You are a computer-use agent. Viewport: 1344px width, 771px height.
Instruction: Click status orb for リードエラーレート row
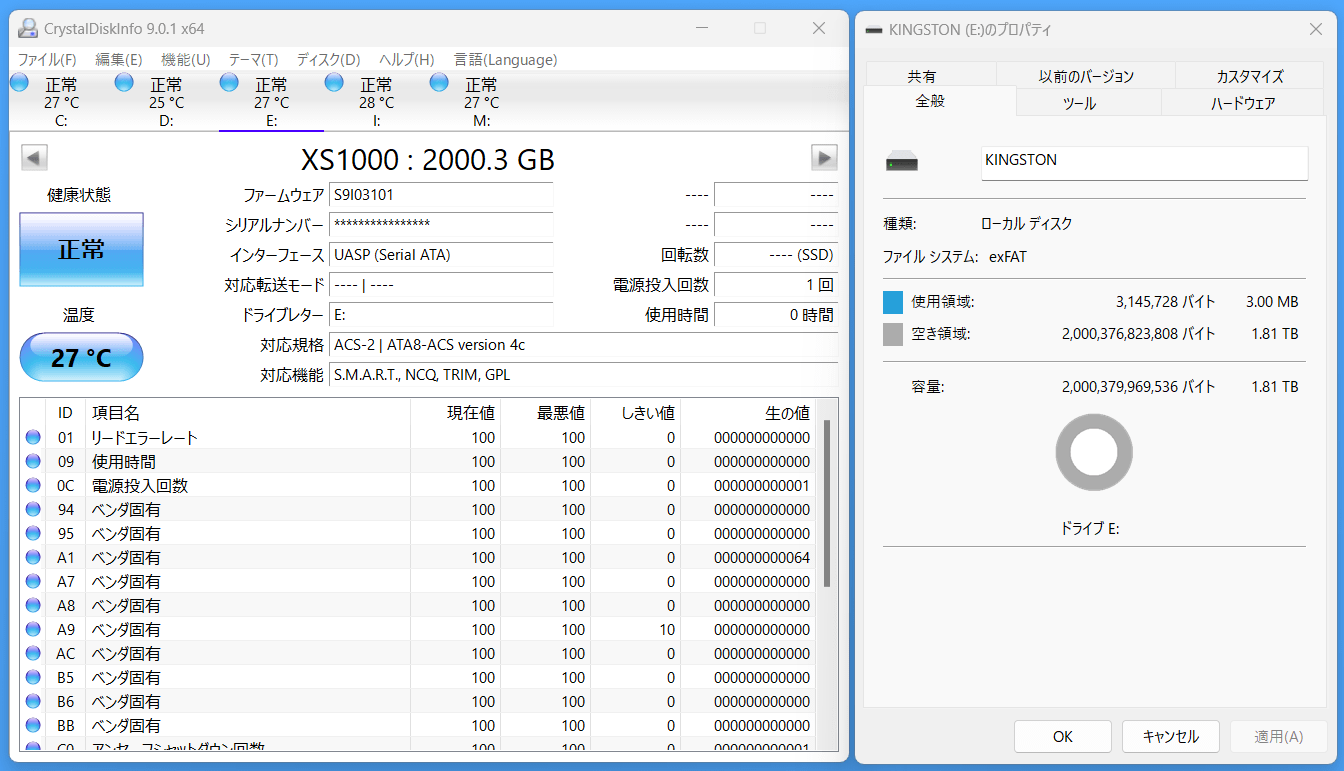click(33, 437)
